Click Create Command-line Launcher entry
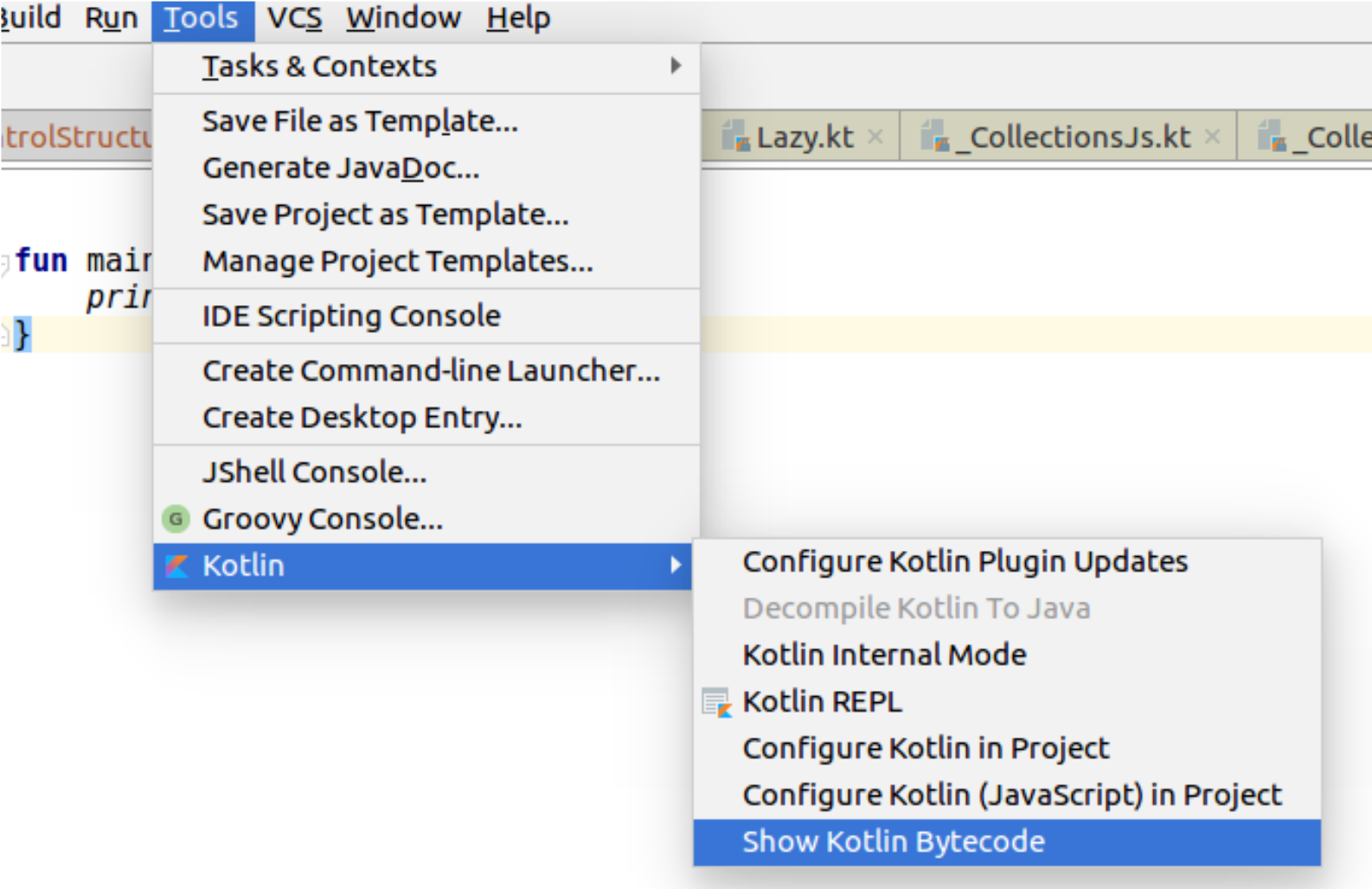This screenshot has height=889, width=1372. point(431,371)
